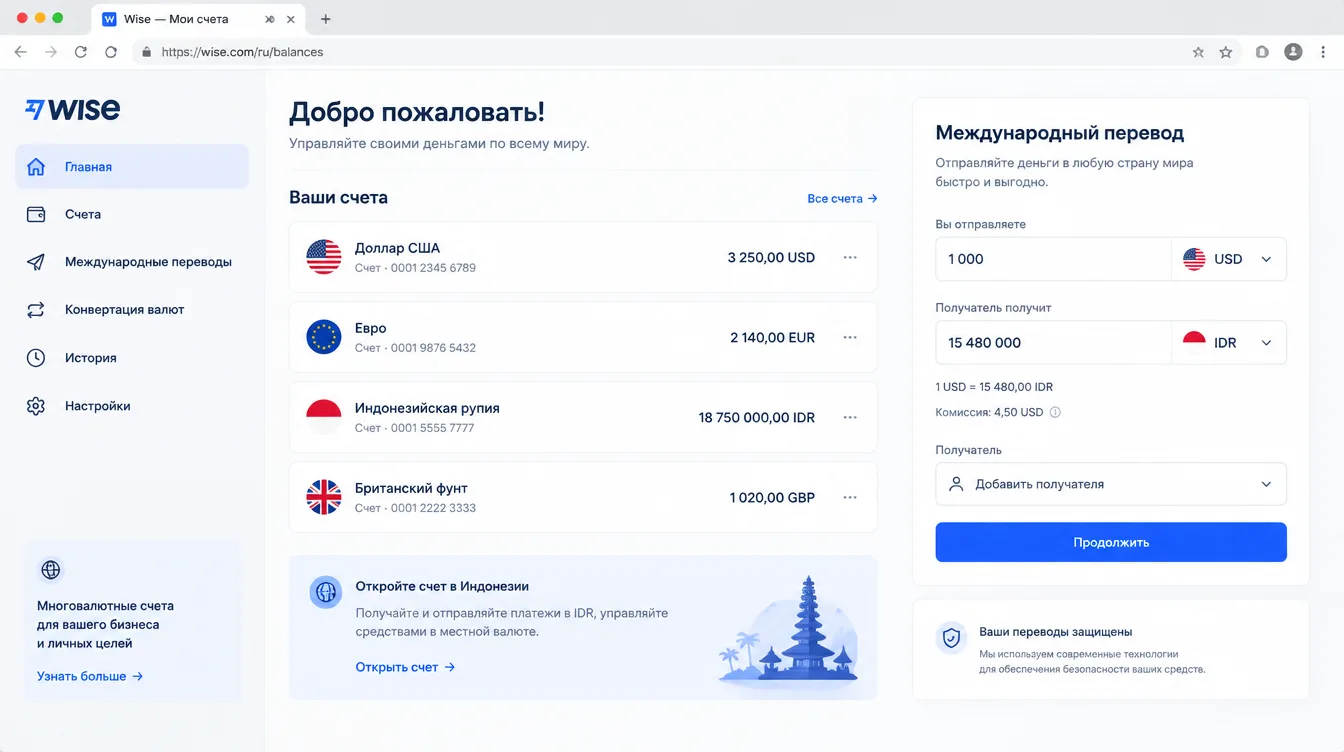
Task: Click the UK flag on Британский фунт account
Action: [x=324, y=497]
